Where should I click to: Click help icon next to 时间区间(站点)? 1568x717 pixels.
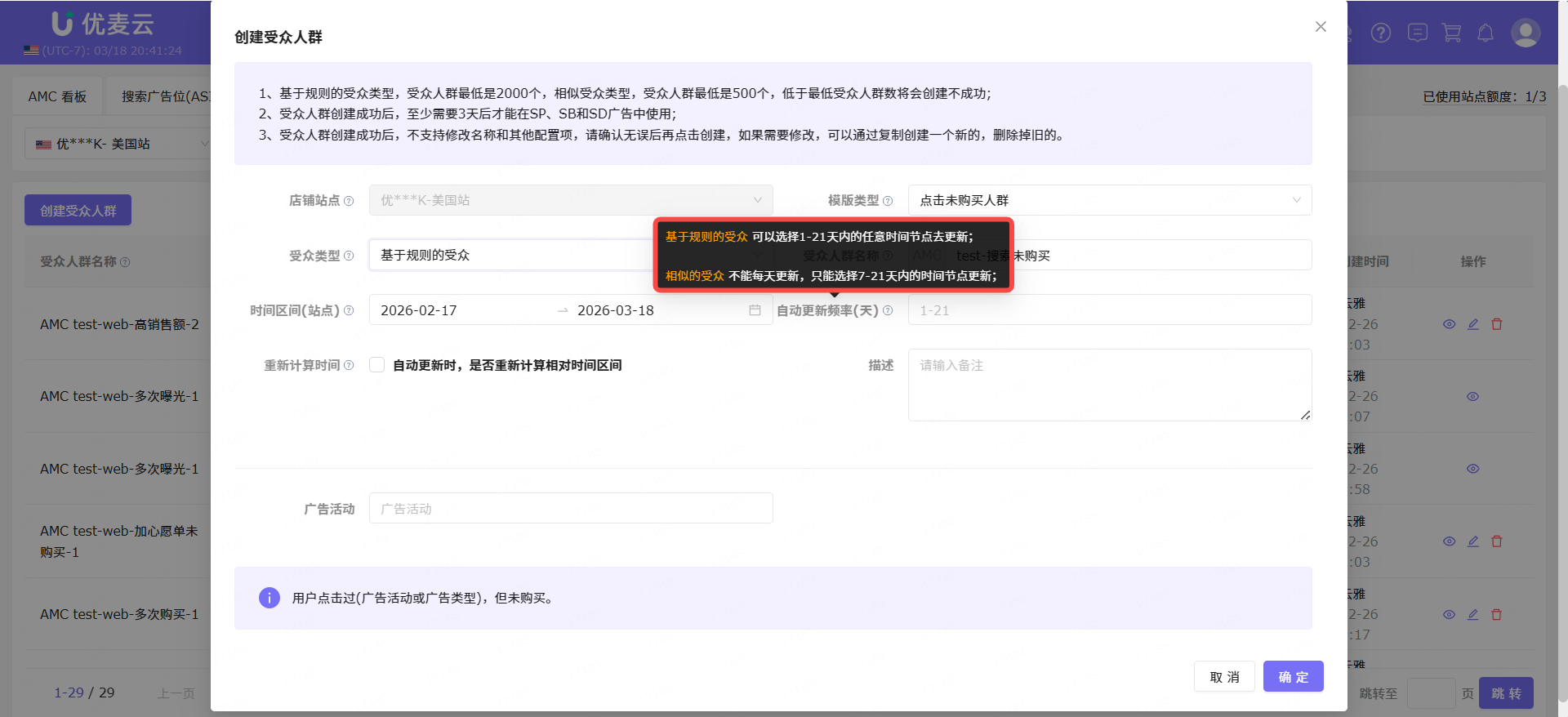pyautogui.click(x=349, y=310)
